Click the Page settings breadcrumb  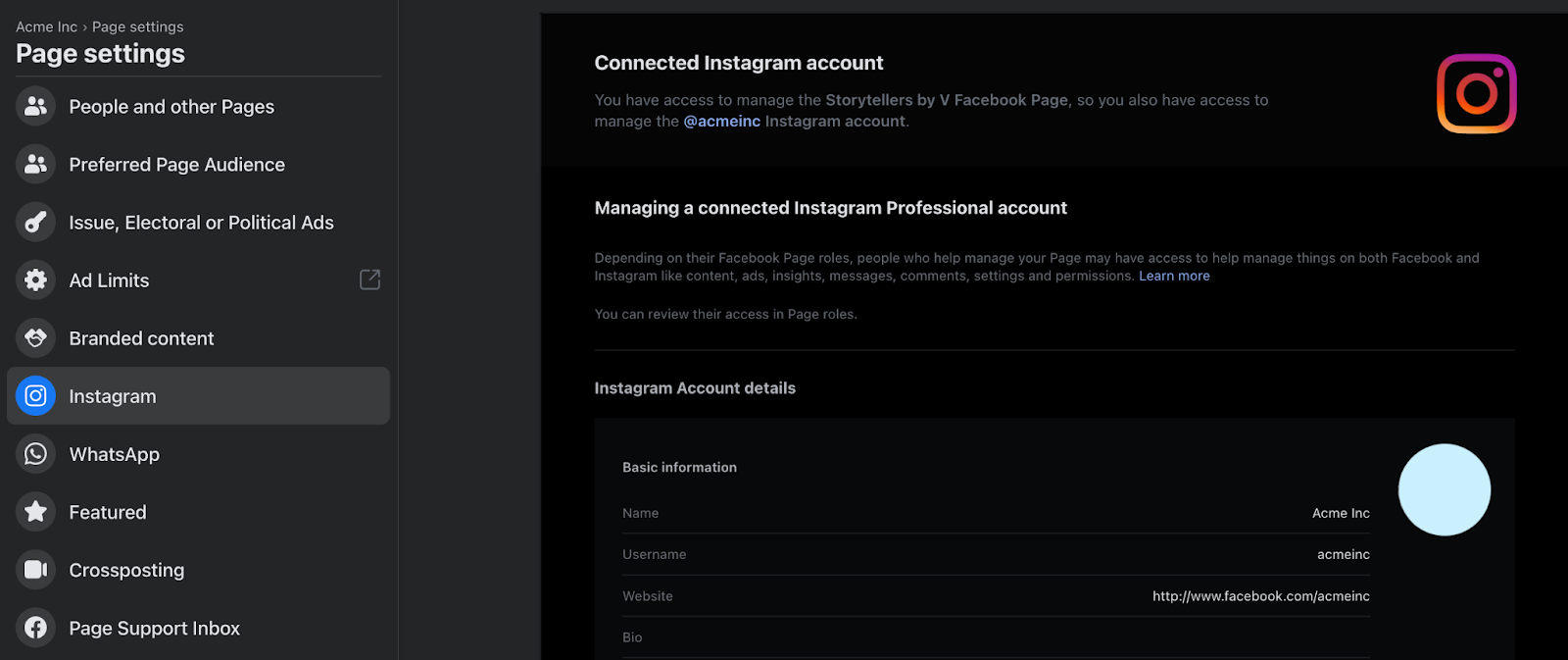(137, 26)
